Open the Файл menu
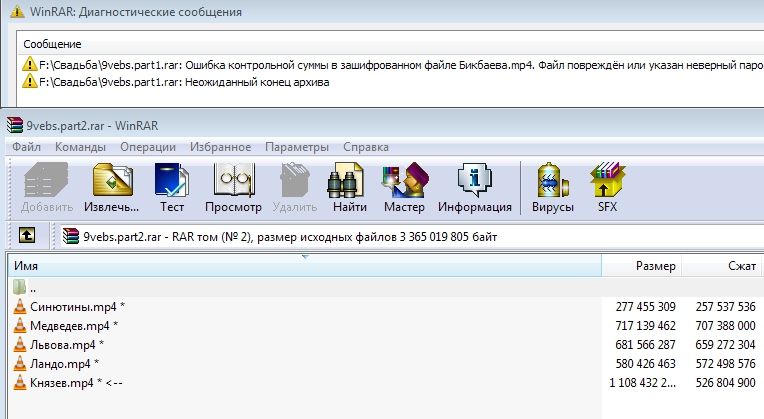The height and width of the screenshot is (419, 764). [x=26, y=147]
